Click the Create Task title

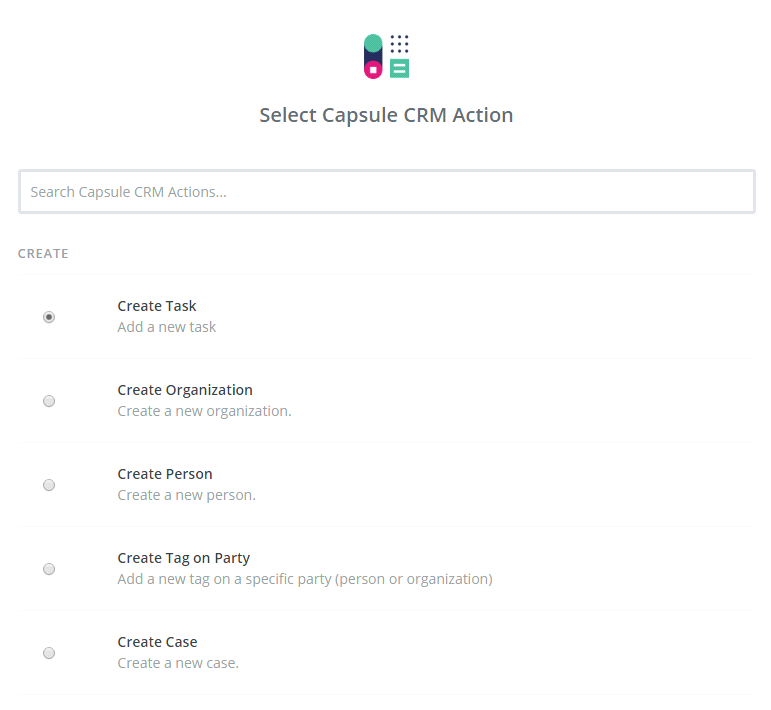point(157,306)
